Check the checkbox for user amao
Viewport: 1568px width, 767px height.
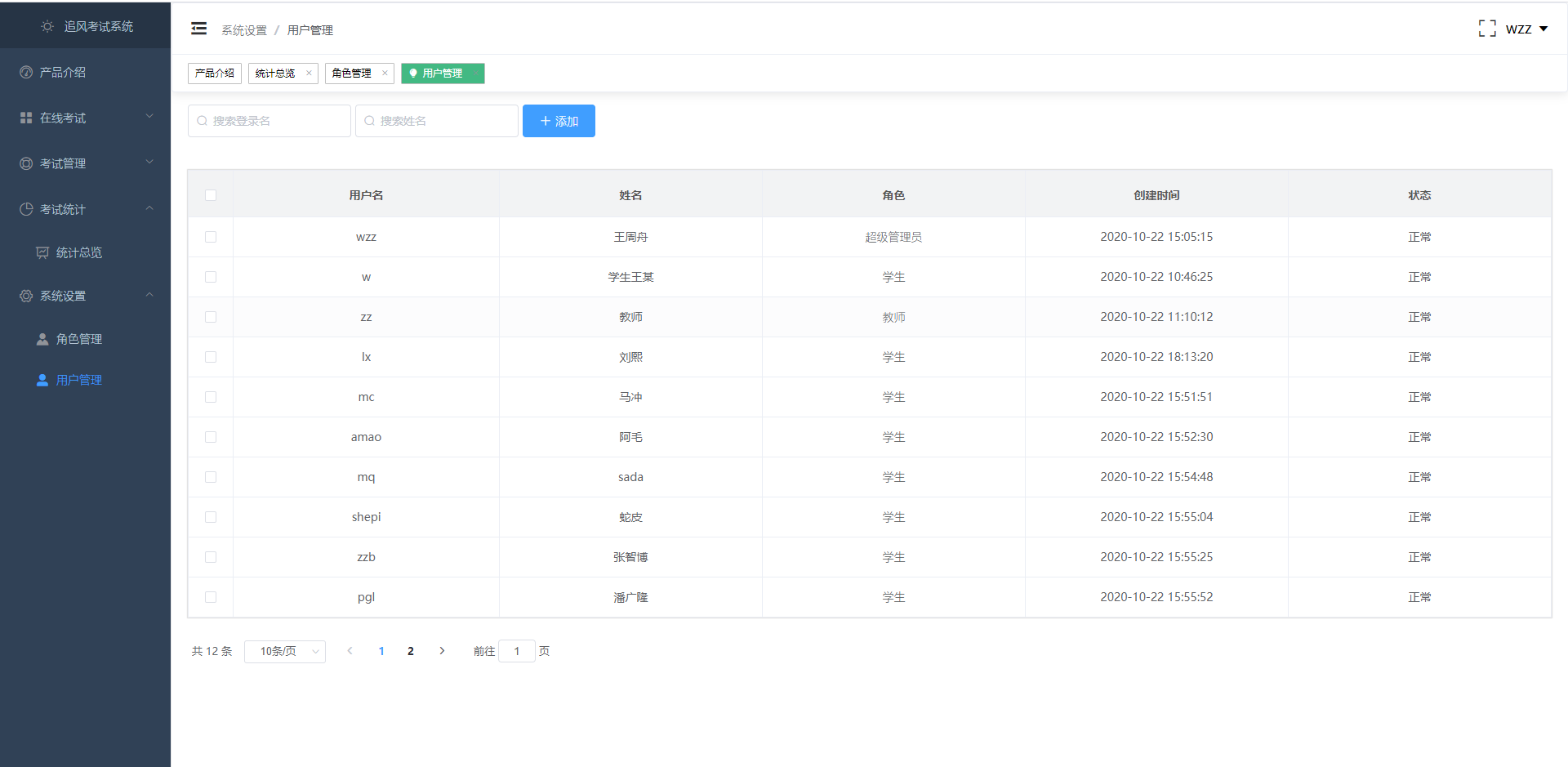[211, 437]
